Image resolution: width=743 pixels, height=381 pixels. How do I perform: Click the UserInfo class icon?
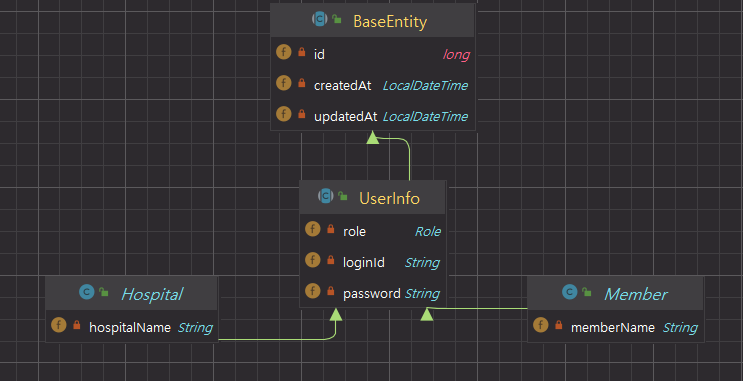326,196
